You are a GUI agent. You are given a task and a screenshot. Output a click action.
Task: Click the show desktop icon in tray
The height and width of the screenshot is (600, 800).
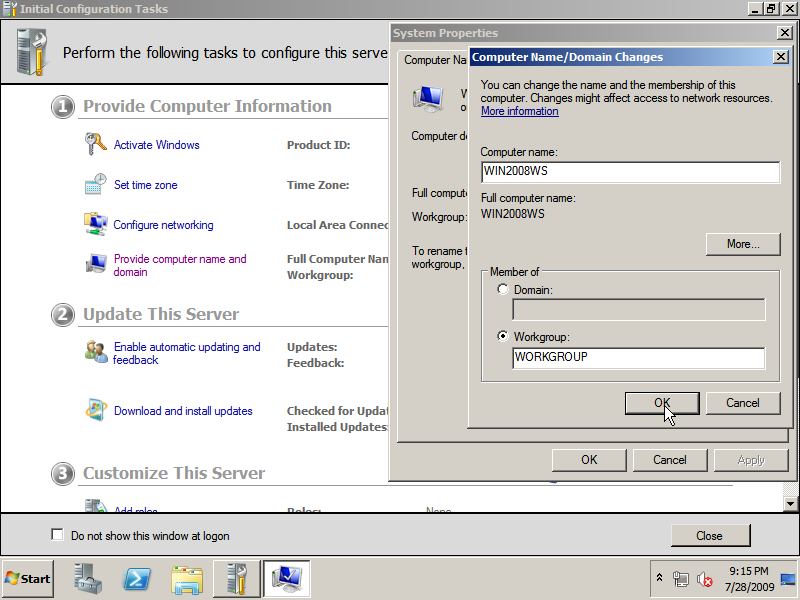pos(788,580)
